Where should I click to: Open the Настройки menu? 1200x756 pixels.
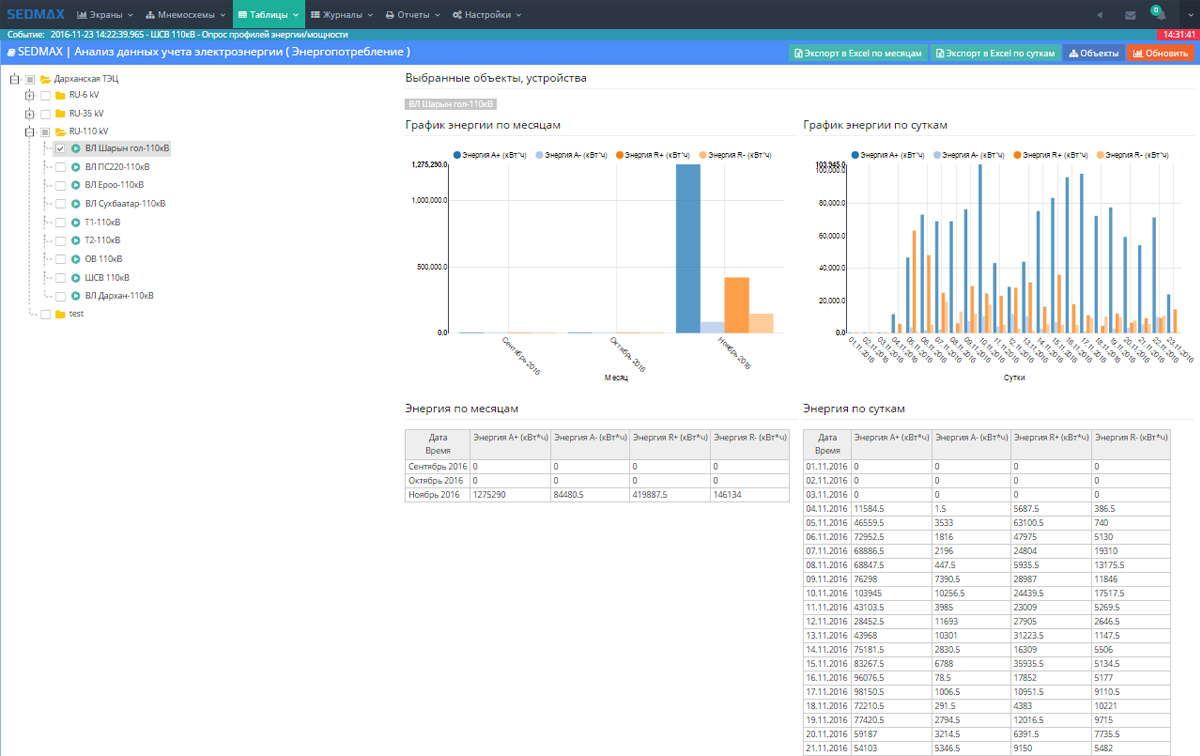487,15
